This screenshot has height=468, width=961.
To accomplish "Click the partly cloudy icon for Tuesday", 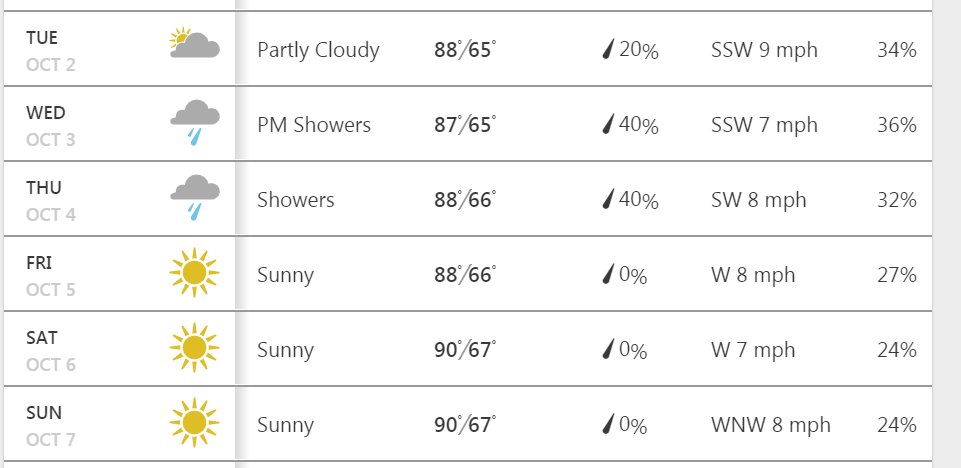I will pos(194,43).
